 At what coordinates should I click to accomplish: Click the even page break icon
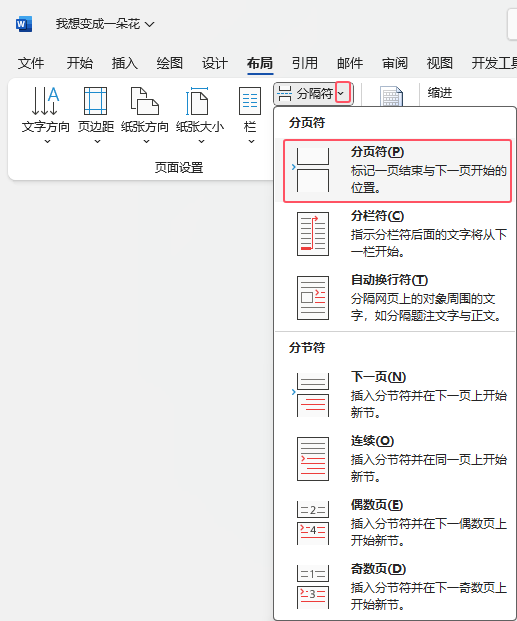point(313,523)
